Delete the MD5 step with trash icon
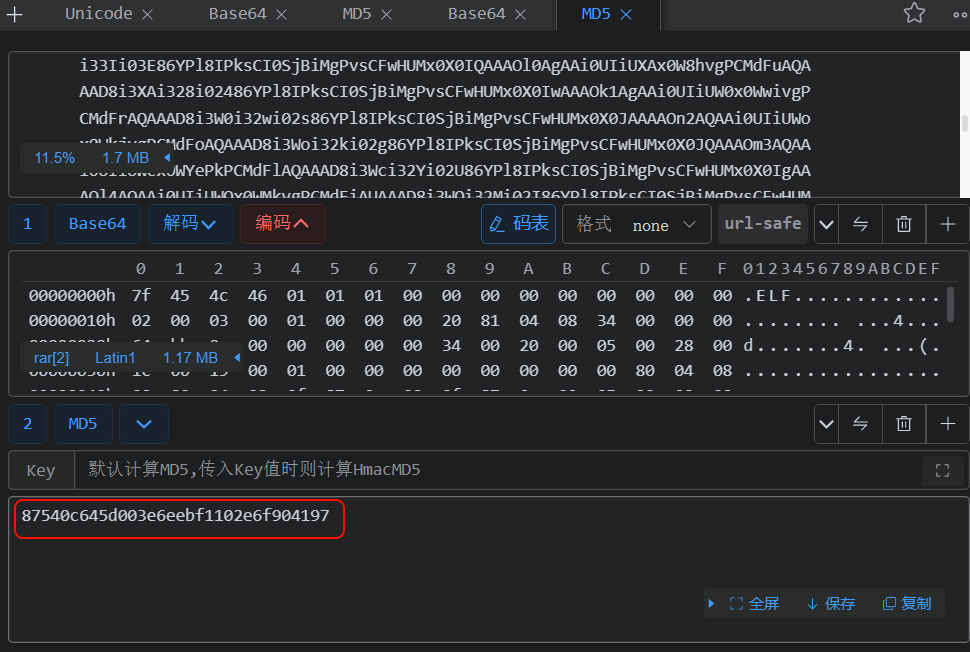Screen dimensions: 970x652 (904, 424)
